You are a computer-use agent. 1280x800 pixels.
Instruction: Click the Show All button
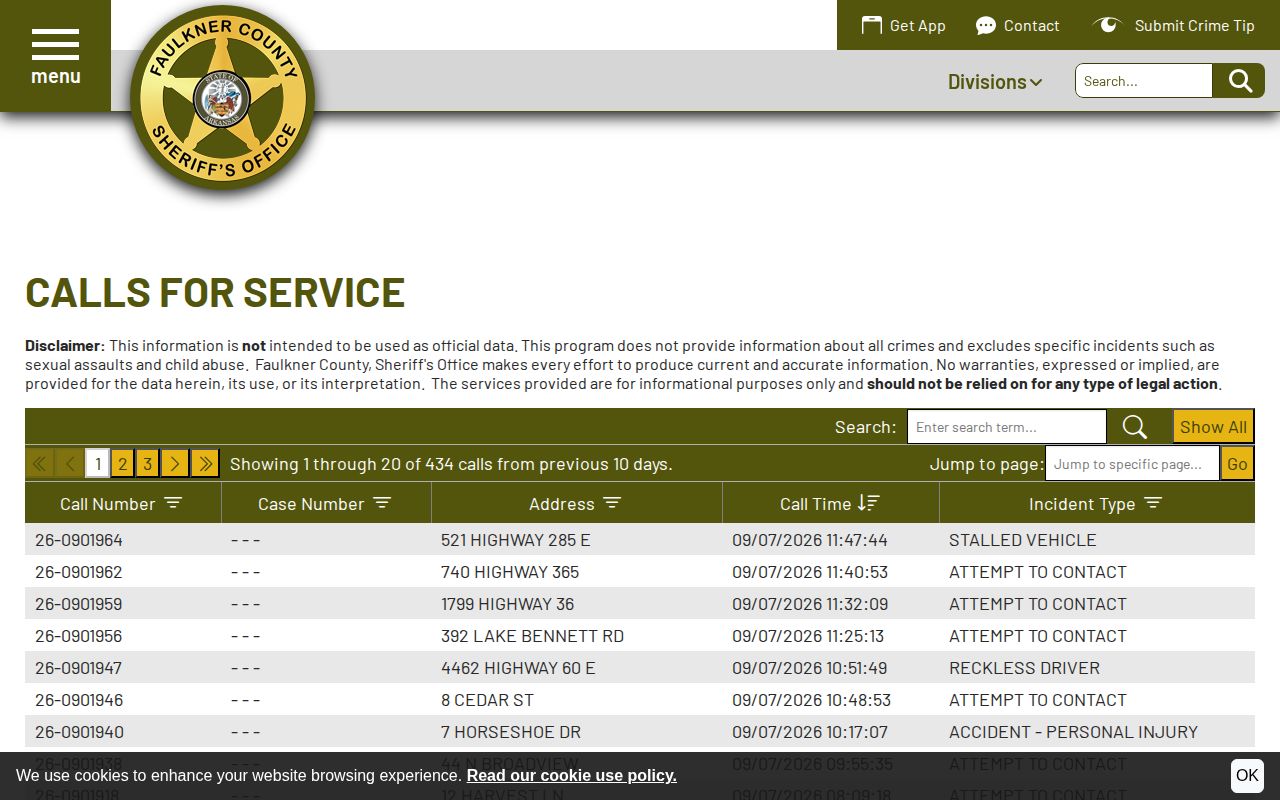click(x=1213, y=427)
